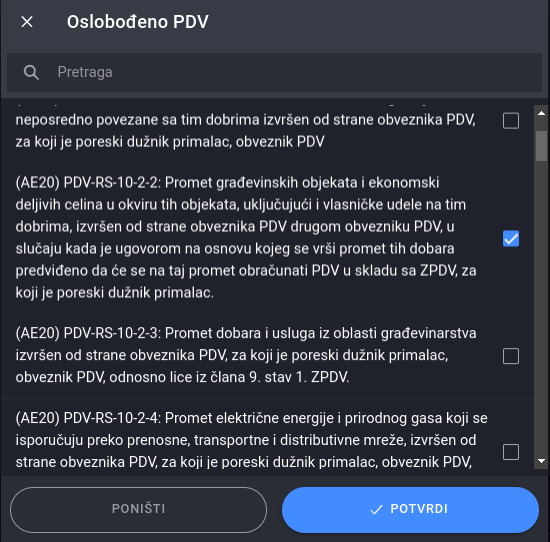Close the Oslobođeno PDV dialog
Image resolution: width=550 pixels, height=542 pixels.
(27, 22)
